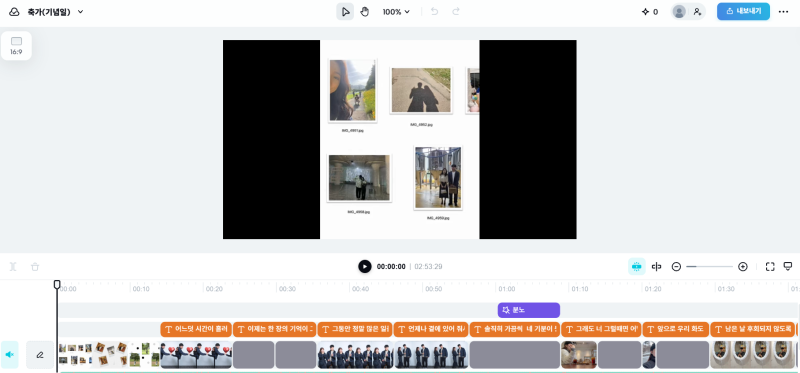Select the purple 분노 effect clip

[x=529, y=310]
